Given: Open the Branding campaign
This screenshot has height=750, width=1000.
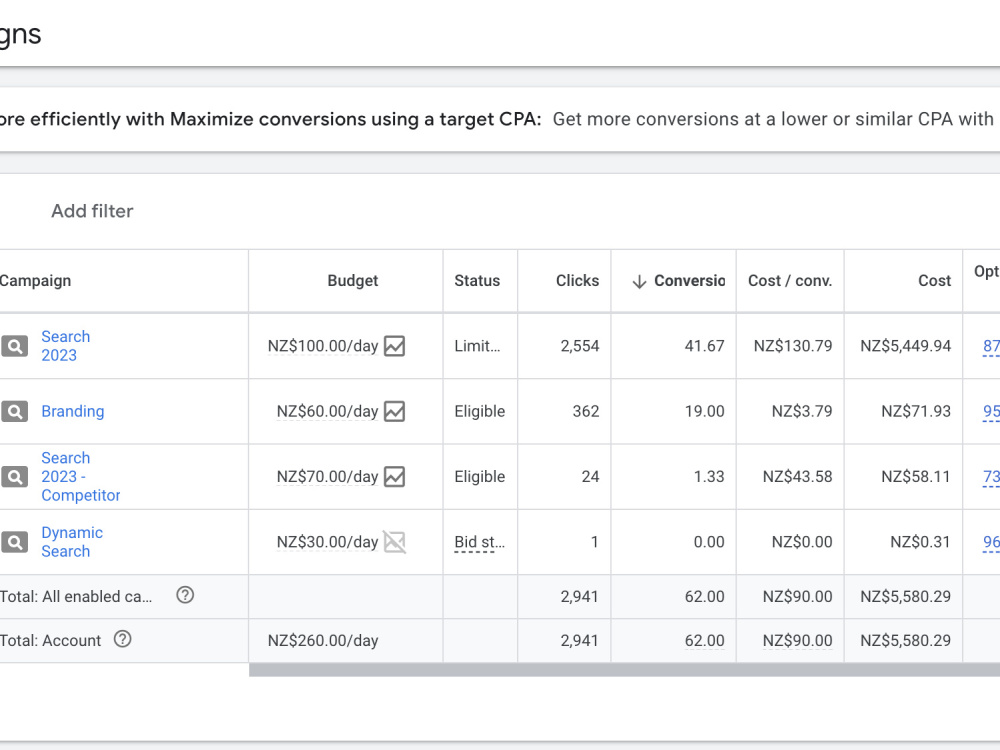Looking at the screenshot, I should tap(73, 411).
